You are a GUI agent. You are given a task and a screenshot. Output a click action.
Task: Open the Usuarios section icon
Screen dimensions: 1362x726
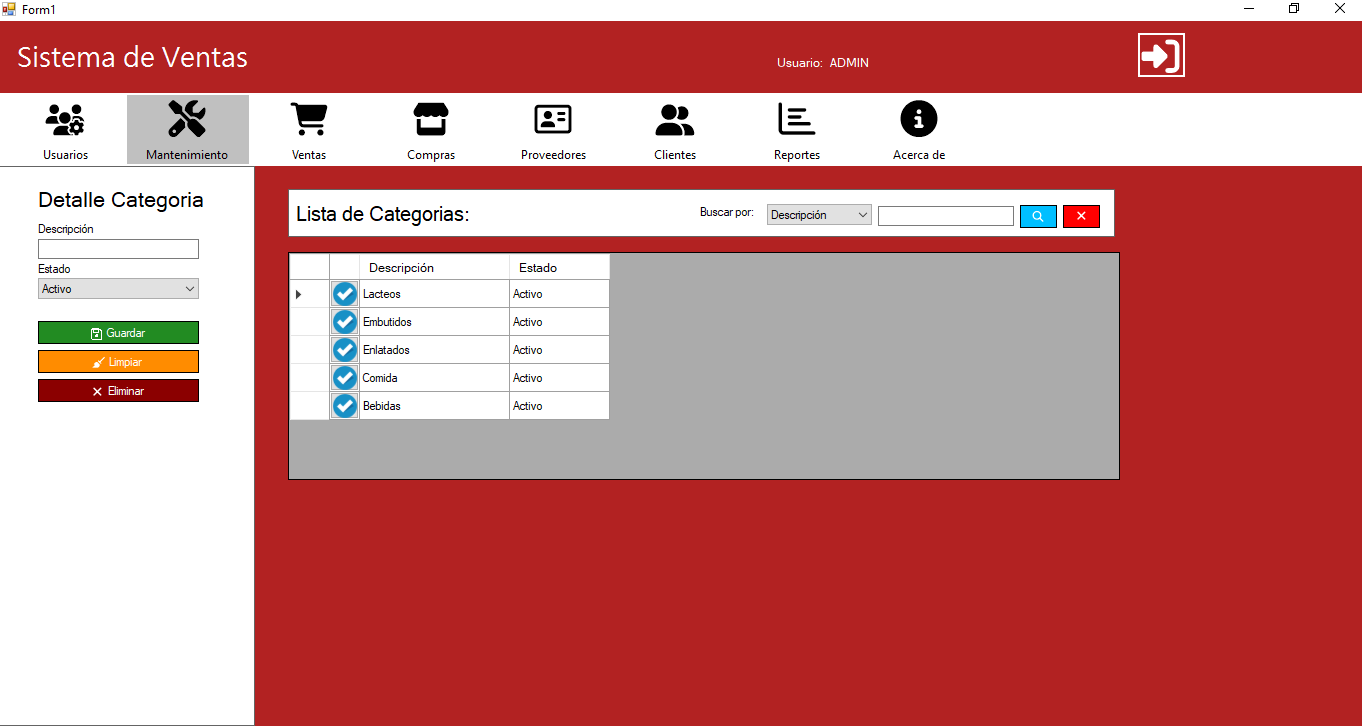[65, 120]
